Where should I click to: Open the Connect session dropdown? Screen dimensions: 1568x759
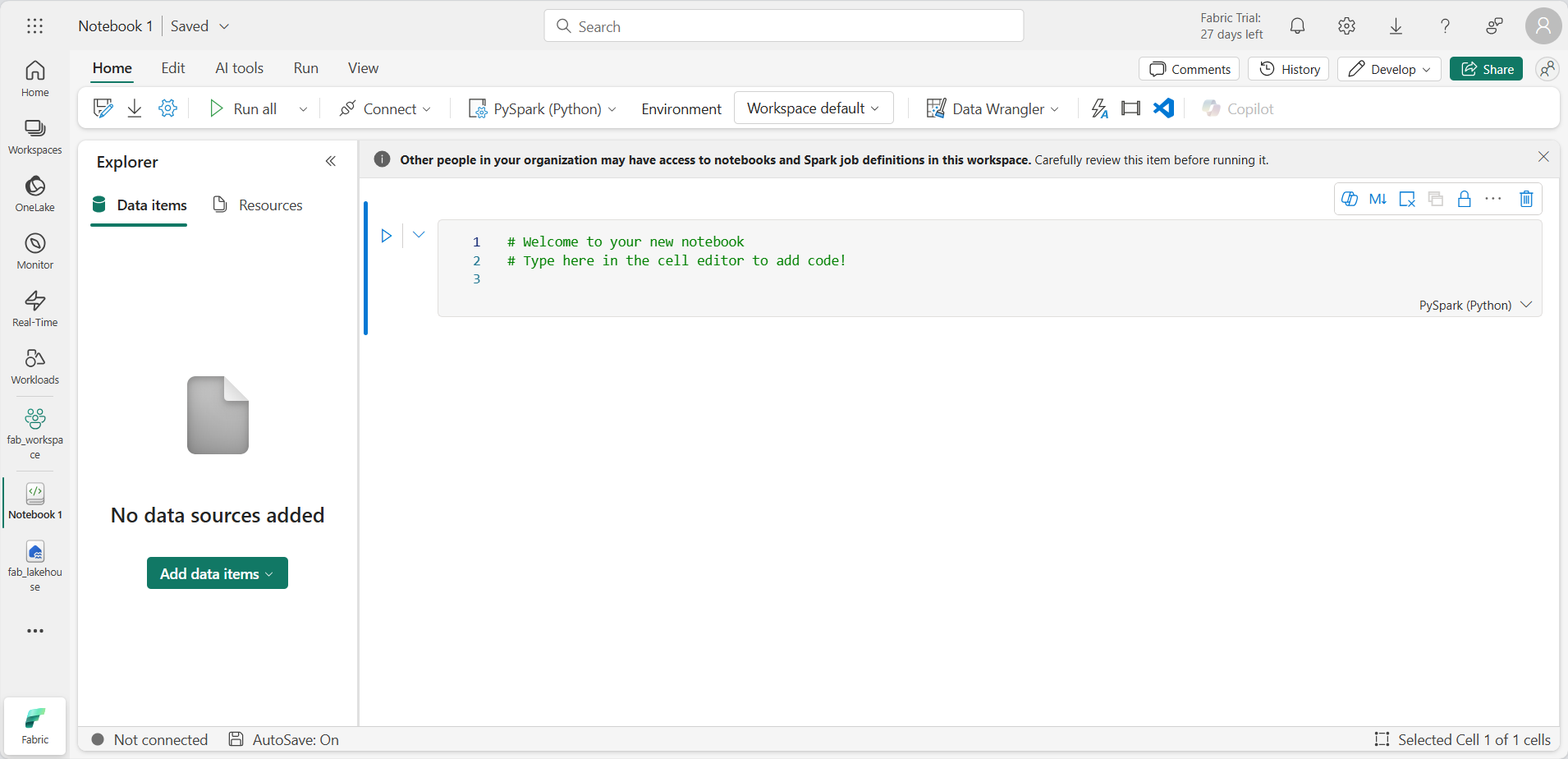pyautogui.click(x=385, y=108)
